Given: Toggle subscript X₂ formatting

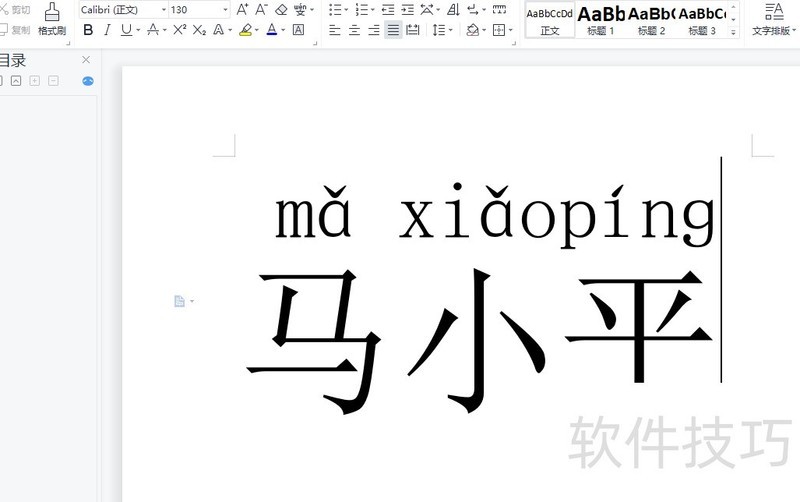Looking at the screenshot, I should coord(199,31).
